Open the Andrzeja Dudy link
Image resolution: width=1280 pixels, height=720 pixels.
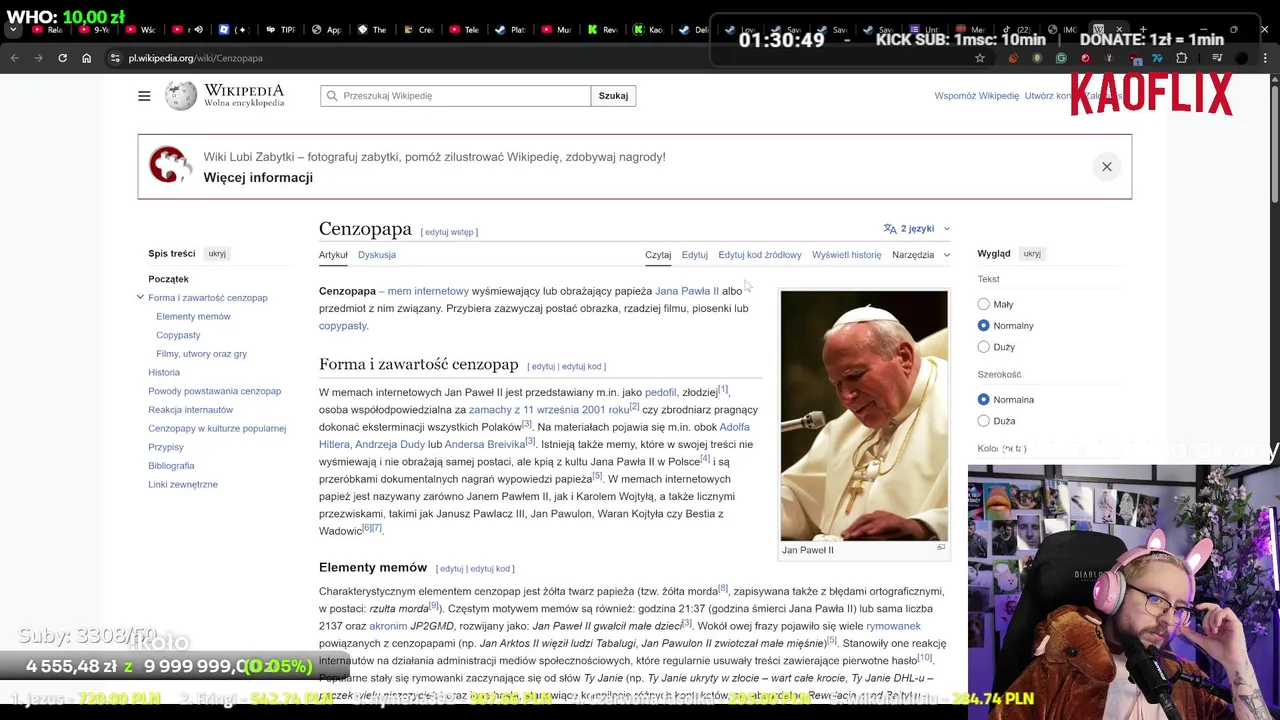point(390,445)
